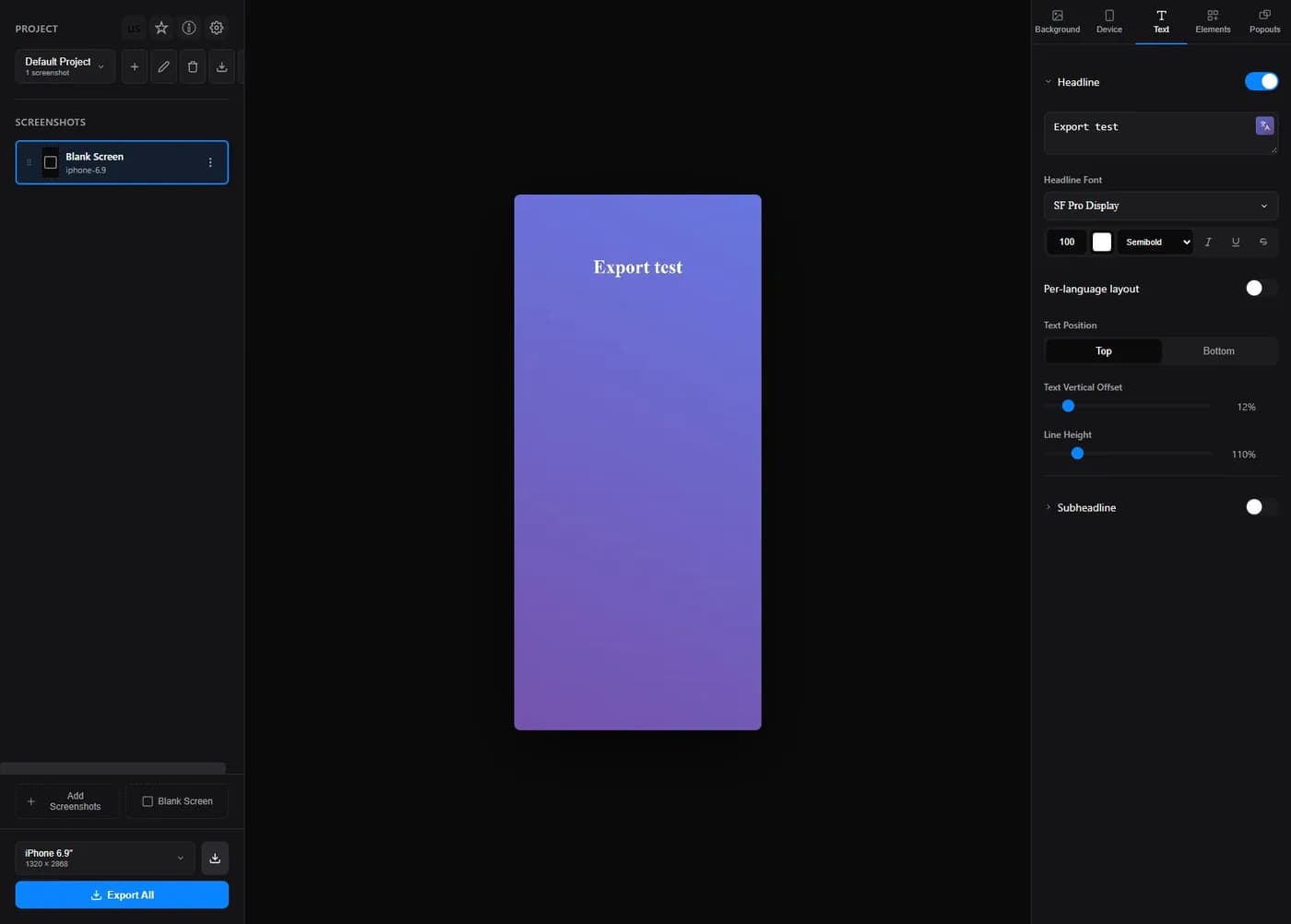Click the US language button

[134, 28]
